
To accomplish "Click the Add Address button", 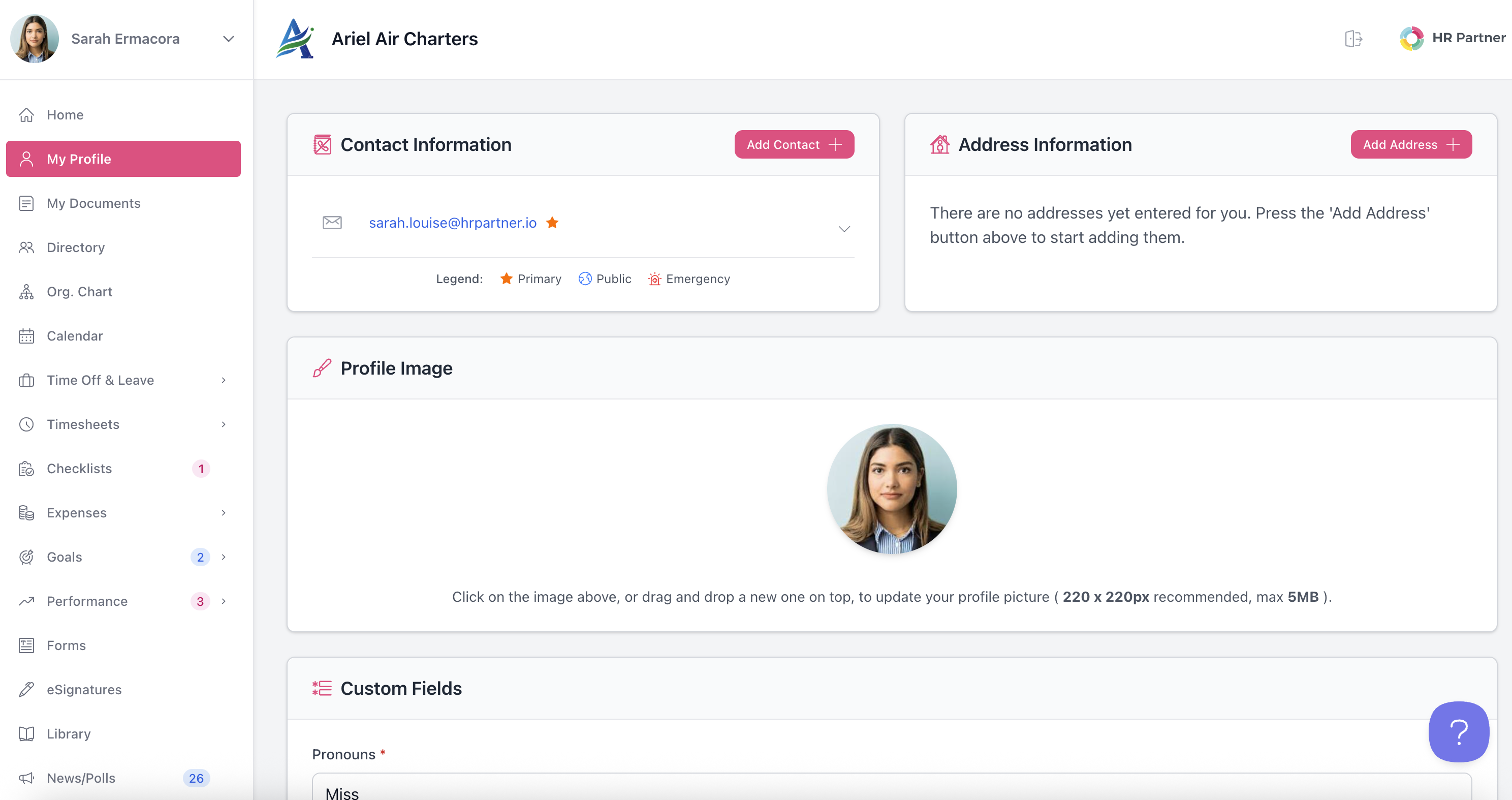I will pyautogui.click(x=1410, y=144).
